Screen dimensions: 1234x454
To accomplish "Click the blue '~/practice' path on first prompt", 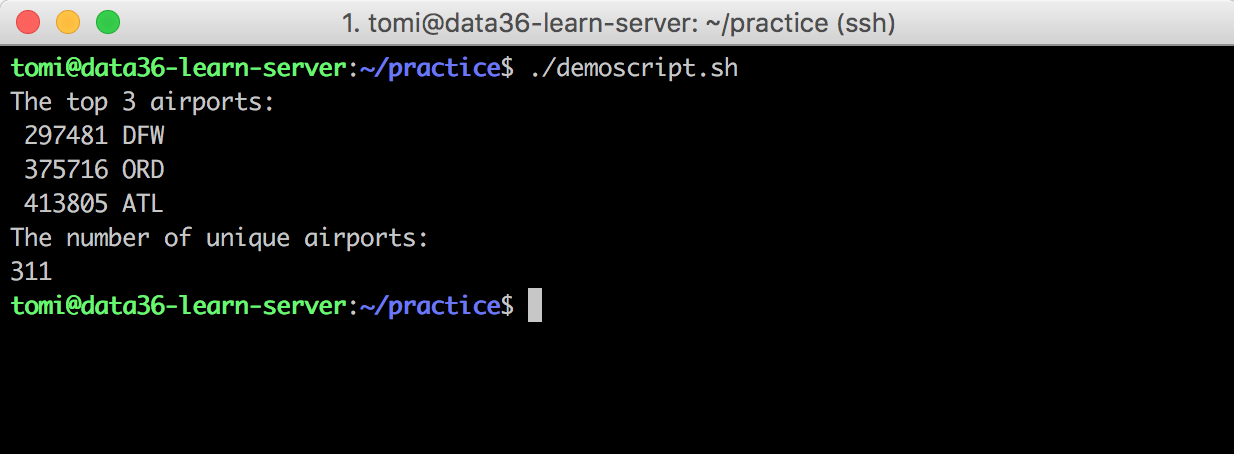I will coord(429,69).
